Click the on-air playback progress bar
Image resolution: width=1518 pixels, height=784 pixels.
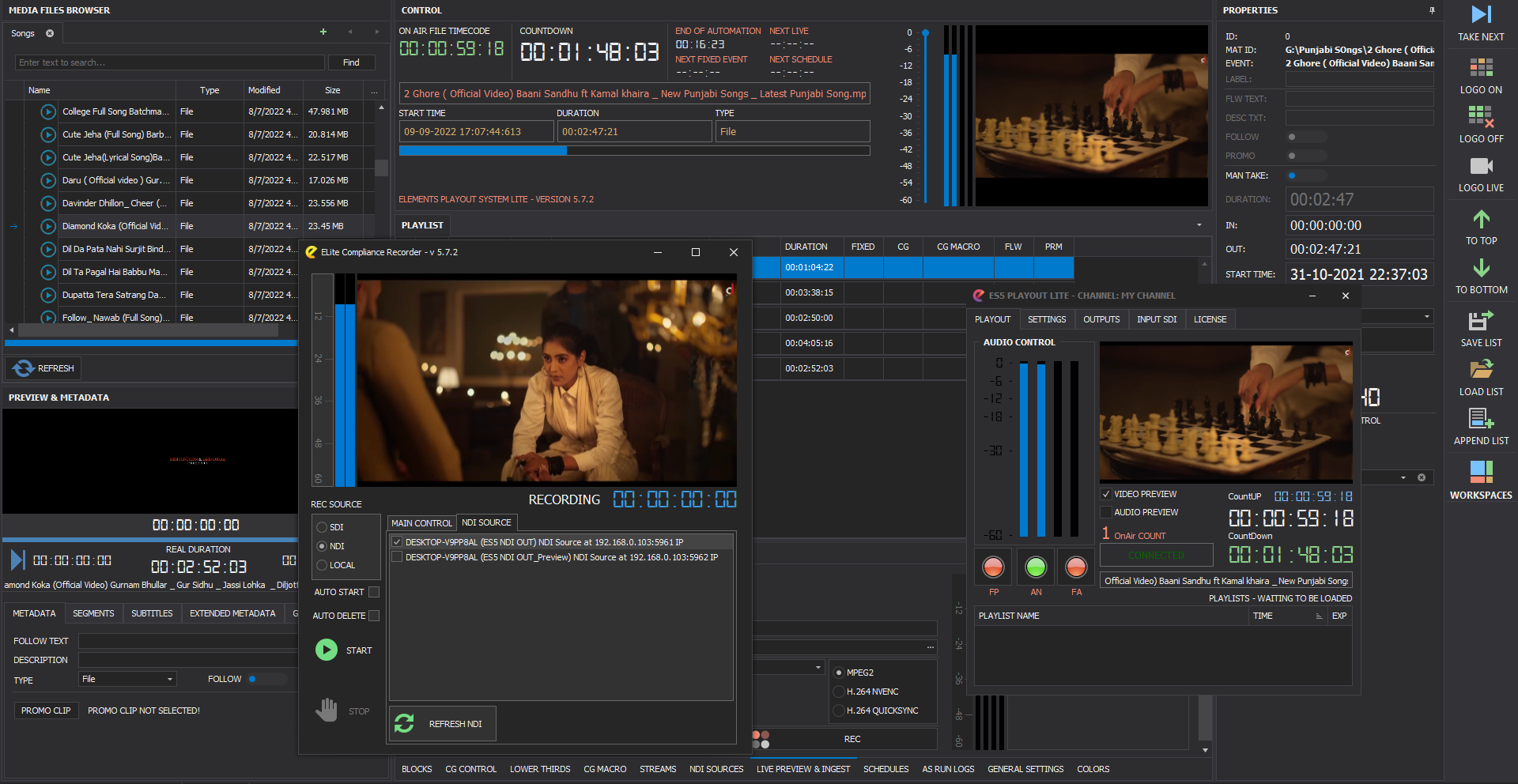(634, 150)
